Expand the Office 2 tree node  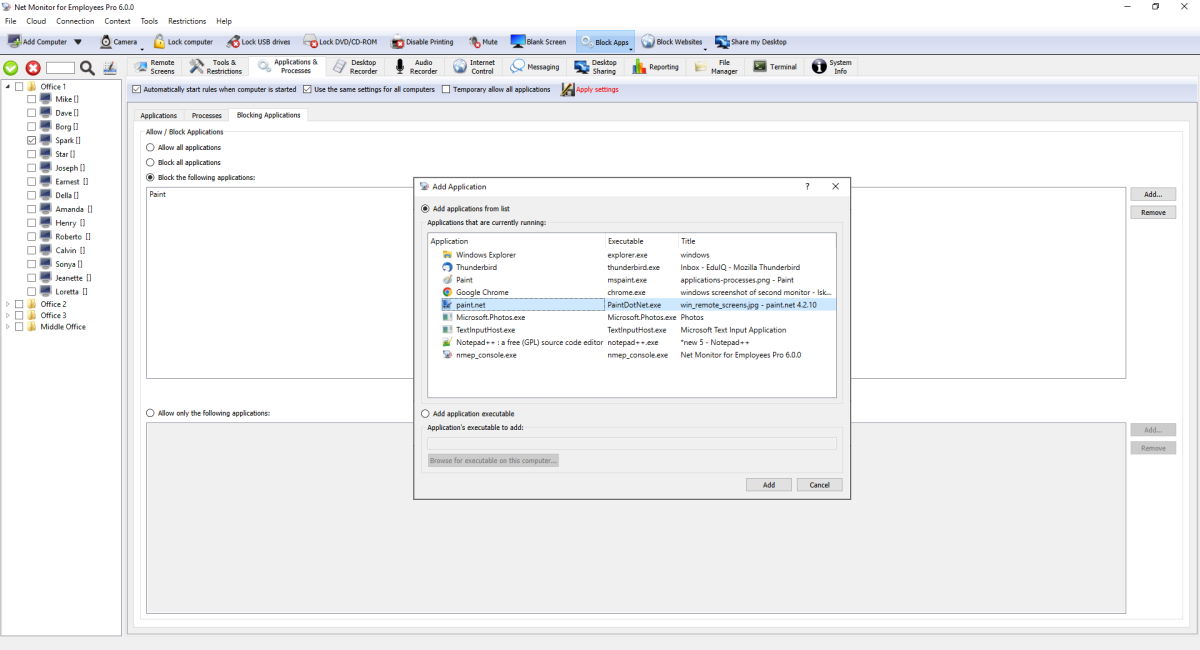pos(8,304)
